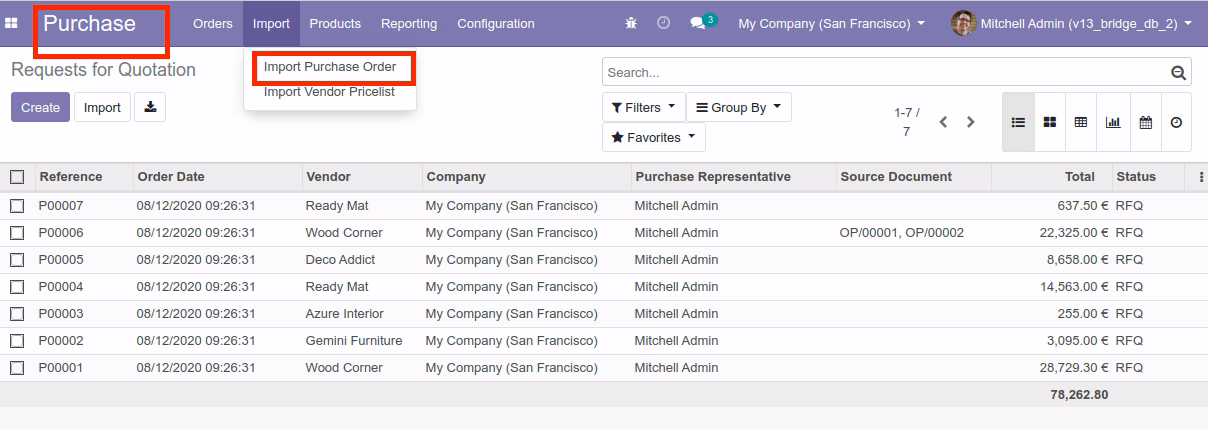Switch to graph view
The image size is (1208, 430).
point(1113,122)
